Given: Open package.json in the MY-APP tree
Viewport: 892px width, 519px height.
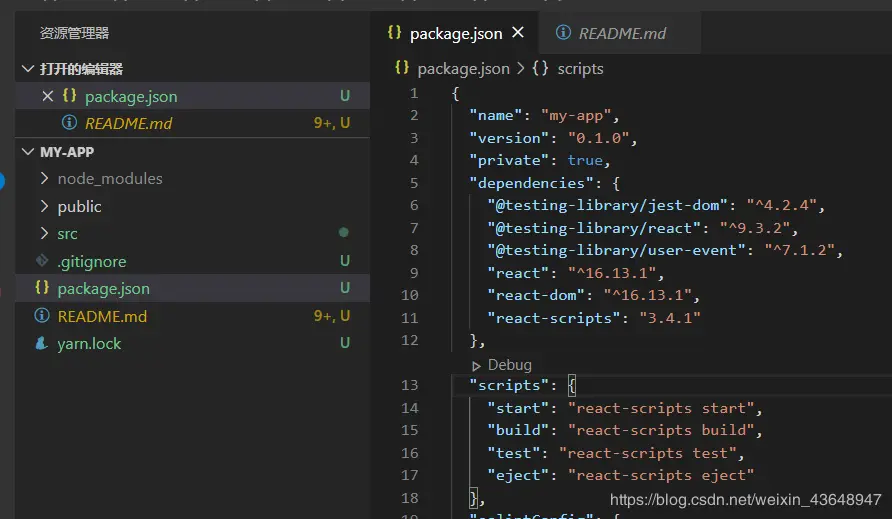Looking at the screenshot, I should [x=192, y=288].
